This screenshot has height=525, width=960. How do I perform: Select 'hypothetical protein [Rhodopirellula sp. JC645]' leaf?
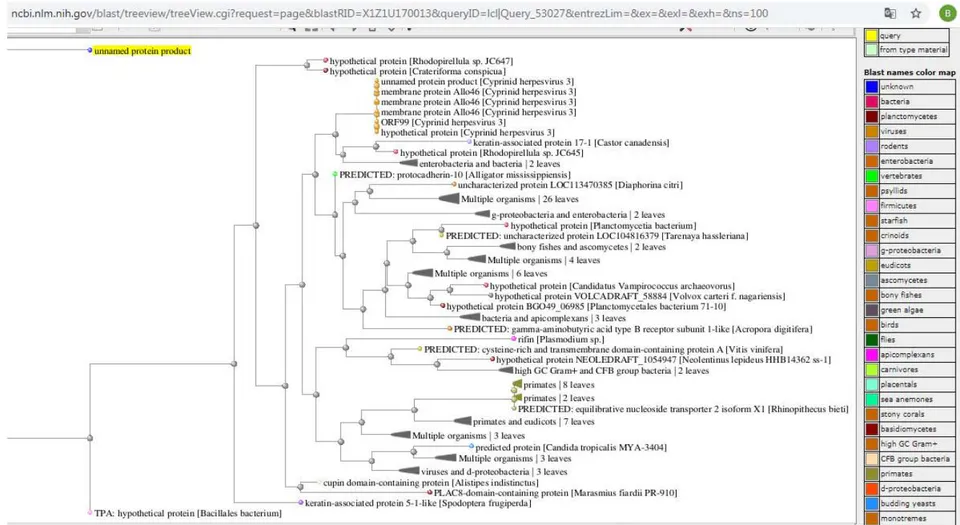tap(492, 153)
